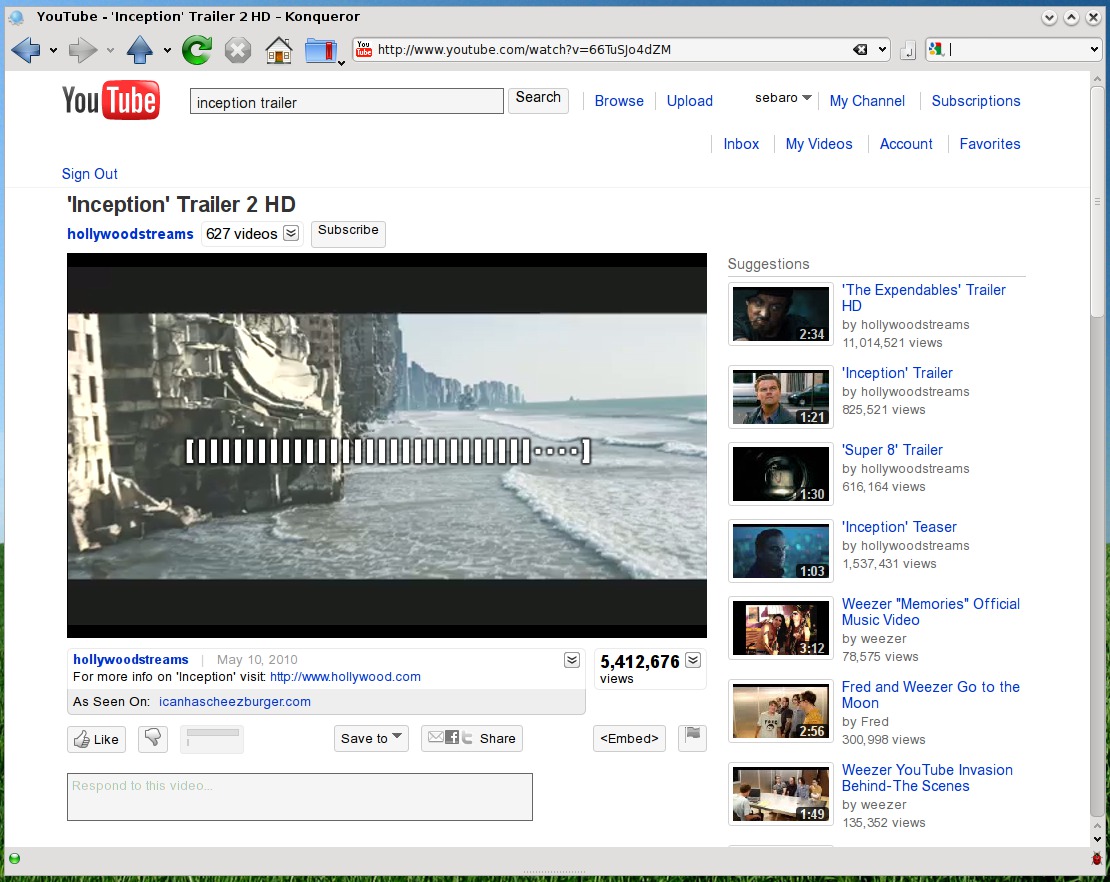Click the browser URL address field
Viewport: 1110px width, 882px height.
(x=611, y=50)
